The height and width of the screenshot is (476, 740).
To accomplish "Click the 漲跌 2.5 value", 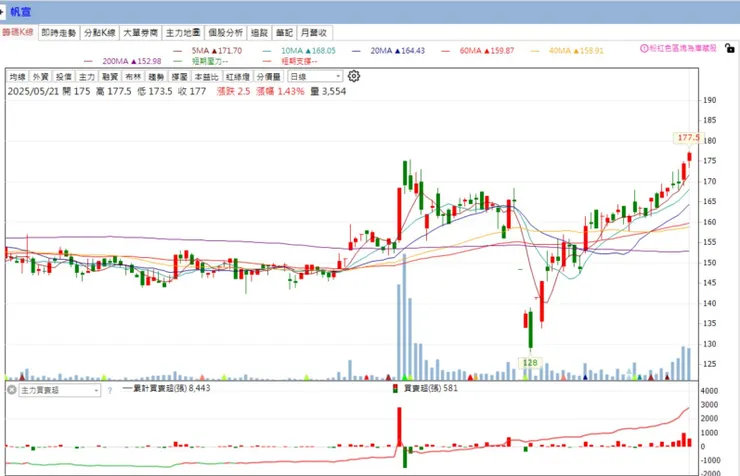I will click(x=233, y=92).
